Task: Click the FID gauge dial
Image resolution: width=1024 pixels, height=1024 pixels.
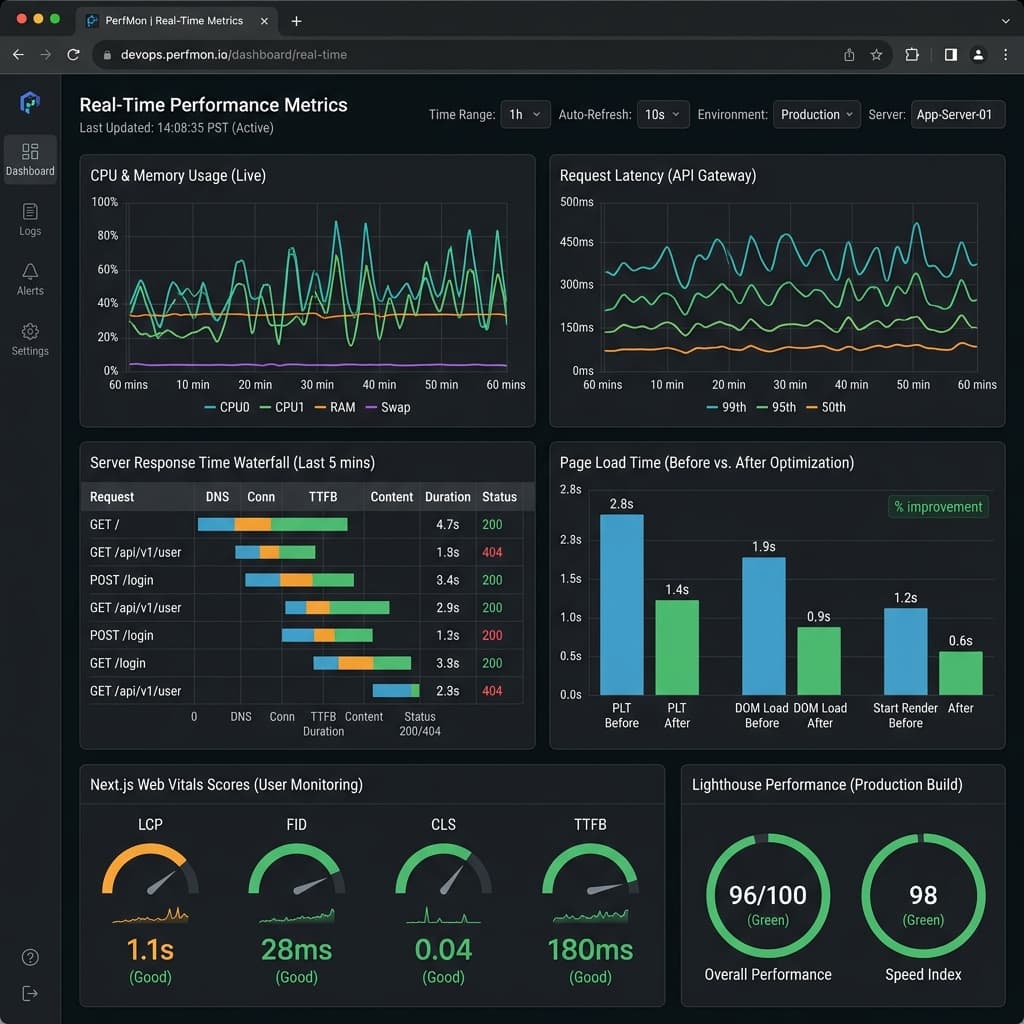Action: pos(296,869)
